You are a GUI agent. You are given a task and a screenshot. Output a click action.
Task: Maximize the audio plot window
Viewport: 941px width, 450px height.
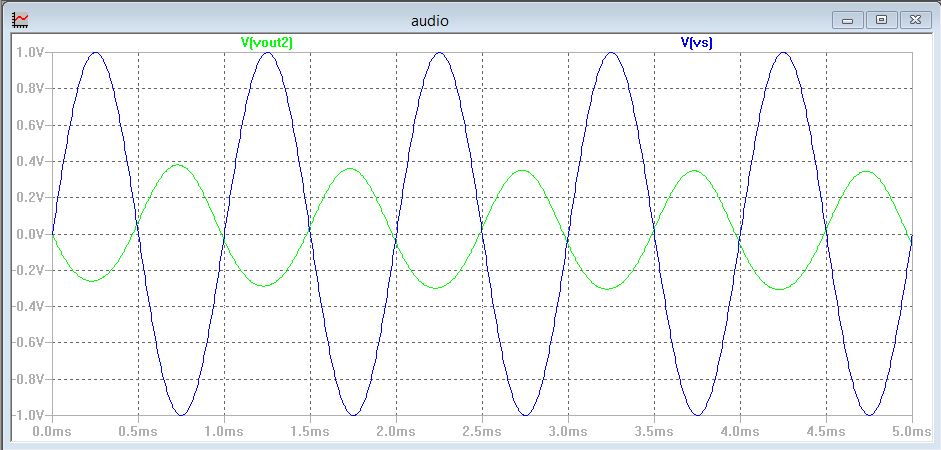click(882, 20)
